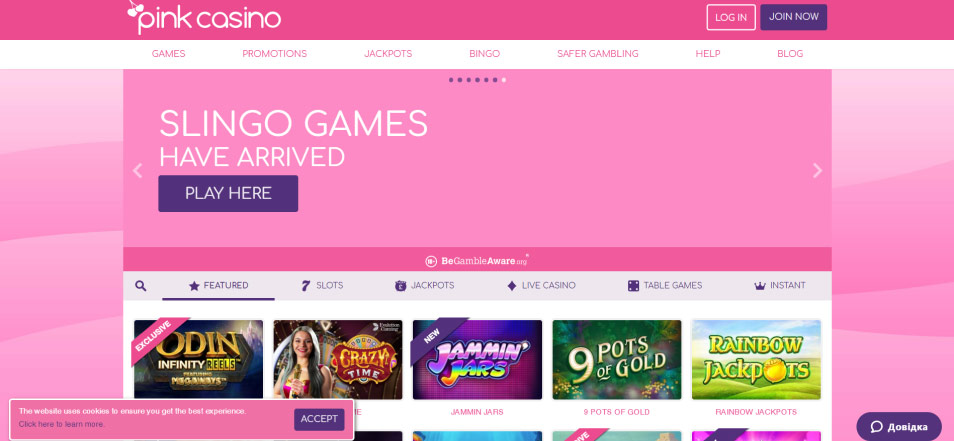Go to previous carousel banner arrow
The width and height of the screenshot is (954, 441).
tap(138, 171)
